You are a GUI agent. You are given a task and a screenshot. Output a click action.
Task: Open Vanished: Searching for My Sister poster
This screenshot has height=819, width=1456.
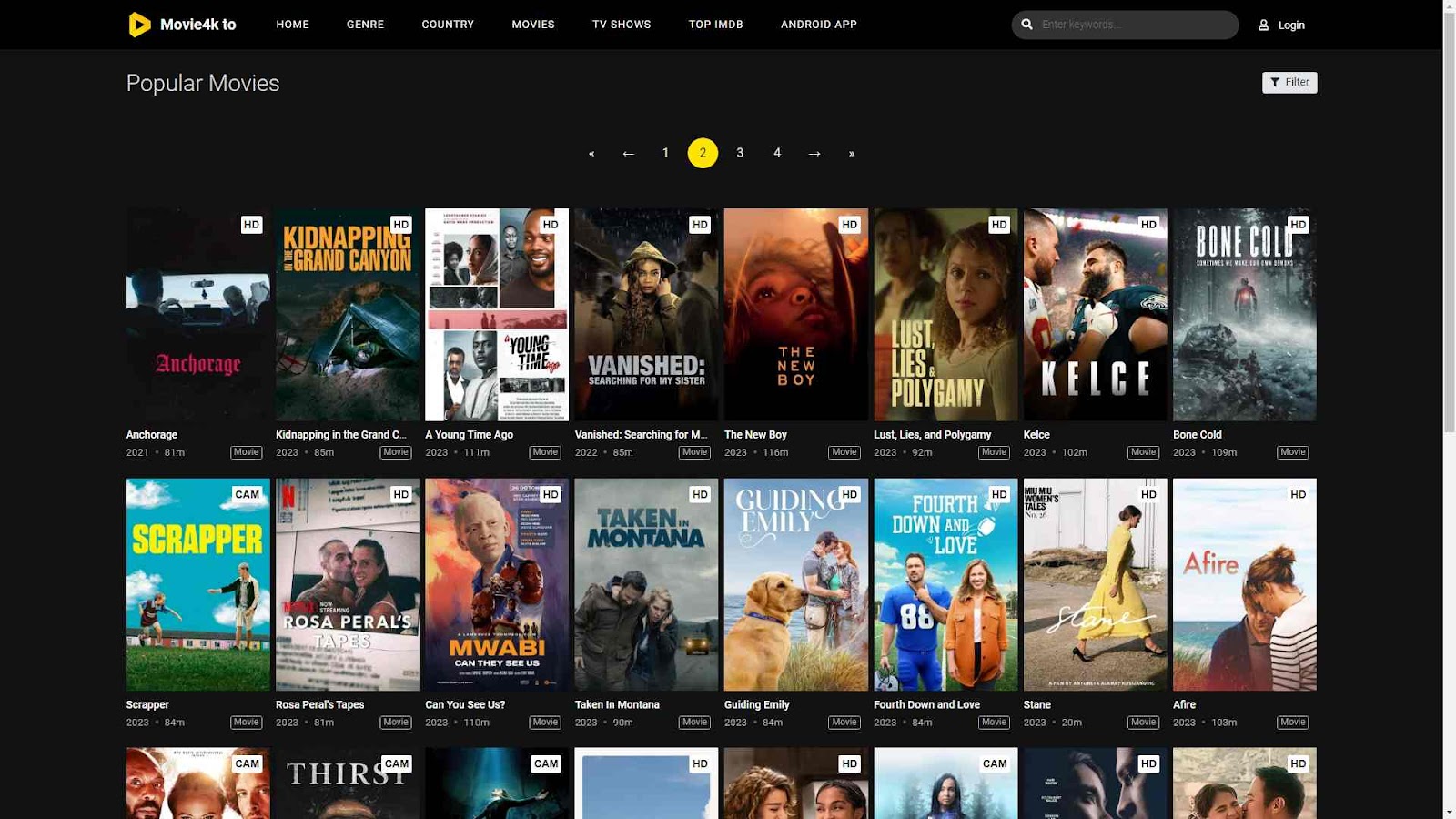[x=646, y=315]
